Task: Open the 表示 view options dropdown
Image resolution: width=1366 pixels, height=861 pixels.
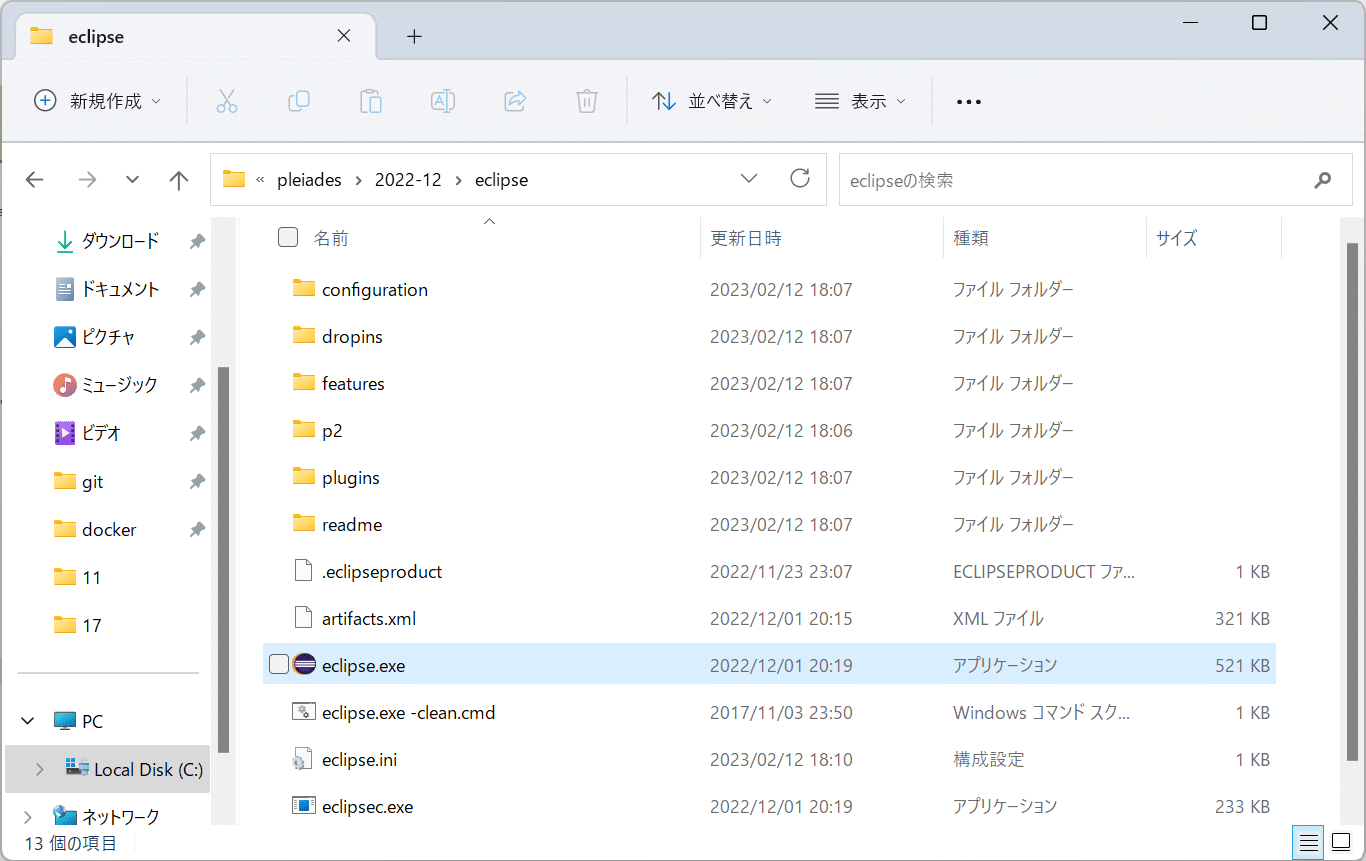Action: pos(860,100)
